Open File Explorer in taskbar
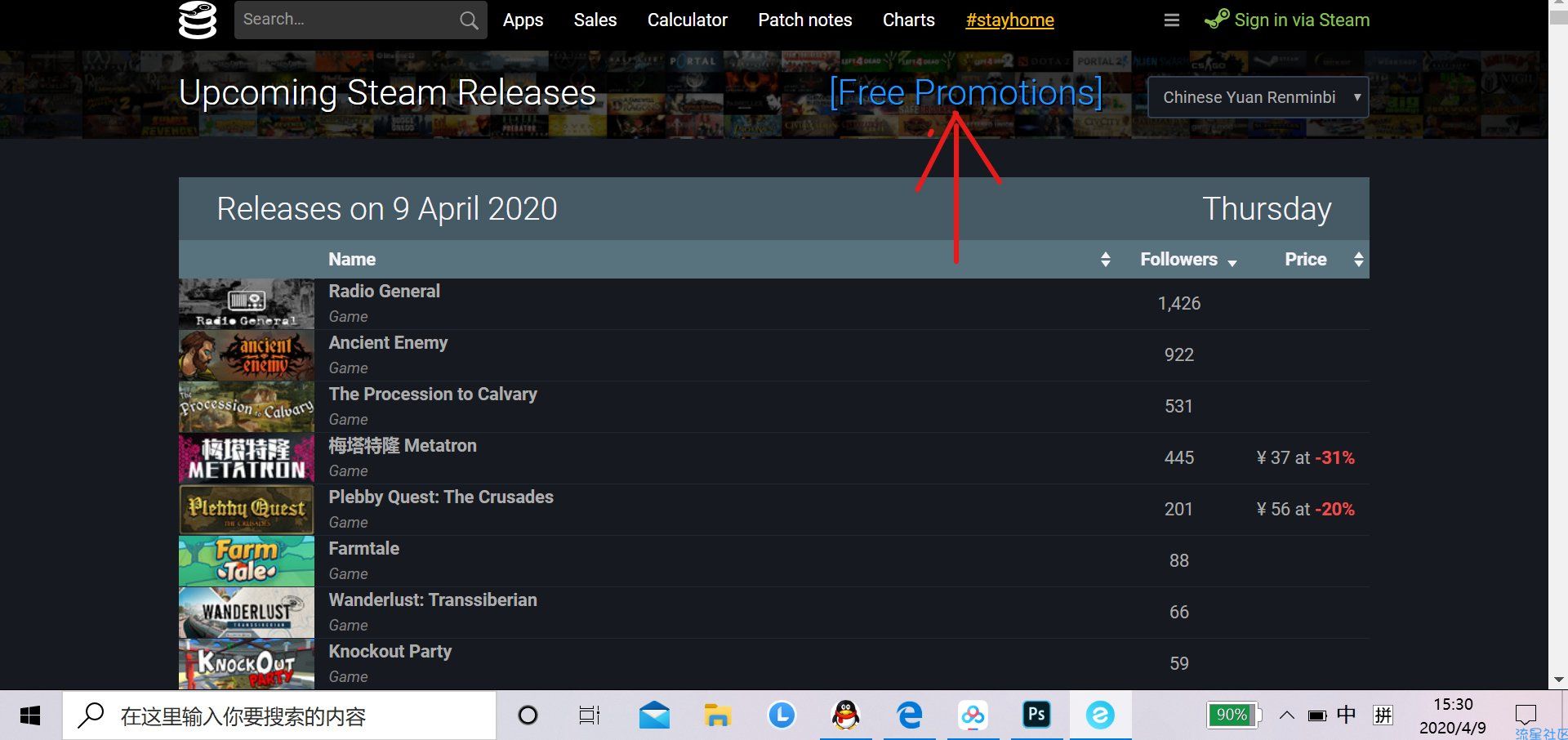This screenshot has height=740, width=1568. [x=718, y=716]
